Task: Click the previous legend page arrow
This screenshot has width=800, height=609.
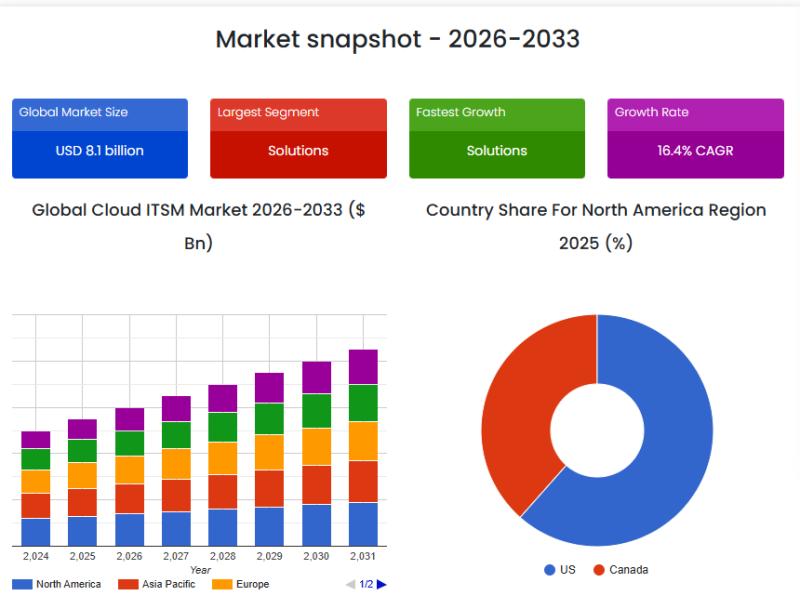Action: [350, 584]
